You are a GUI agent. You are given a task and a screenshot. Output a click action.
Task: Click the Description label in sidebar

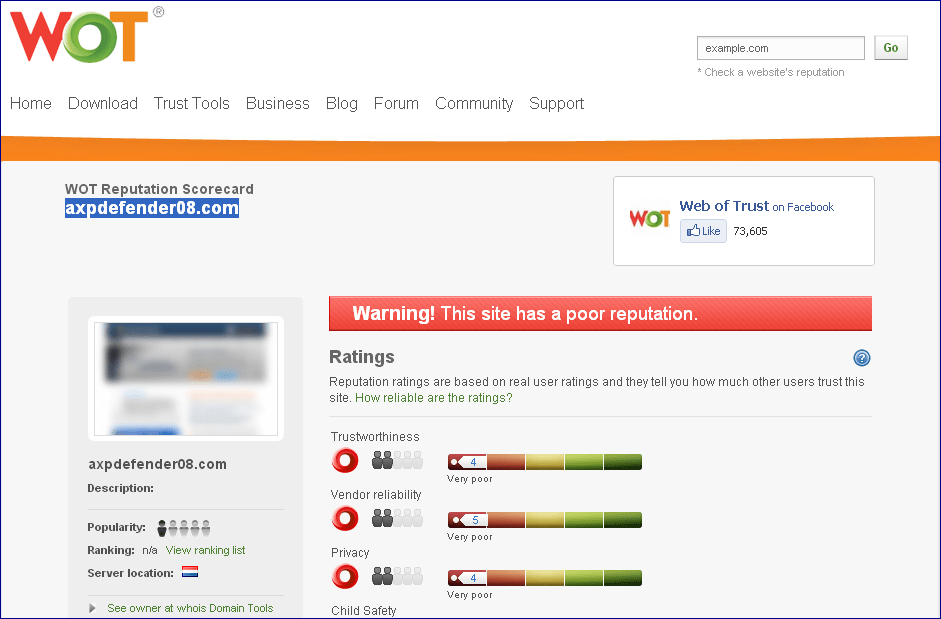[121, 488]
